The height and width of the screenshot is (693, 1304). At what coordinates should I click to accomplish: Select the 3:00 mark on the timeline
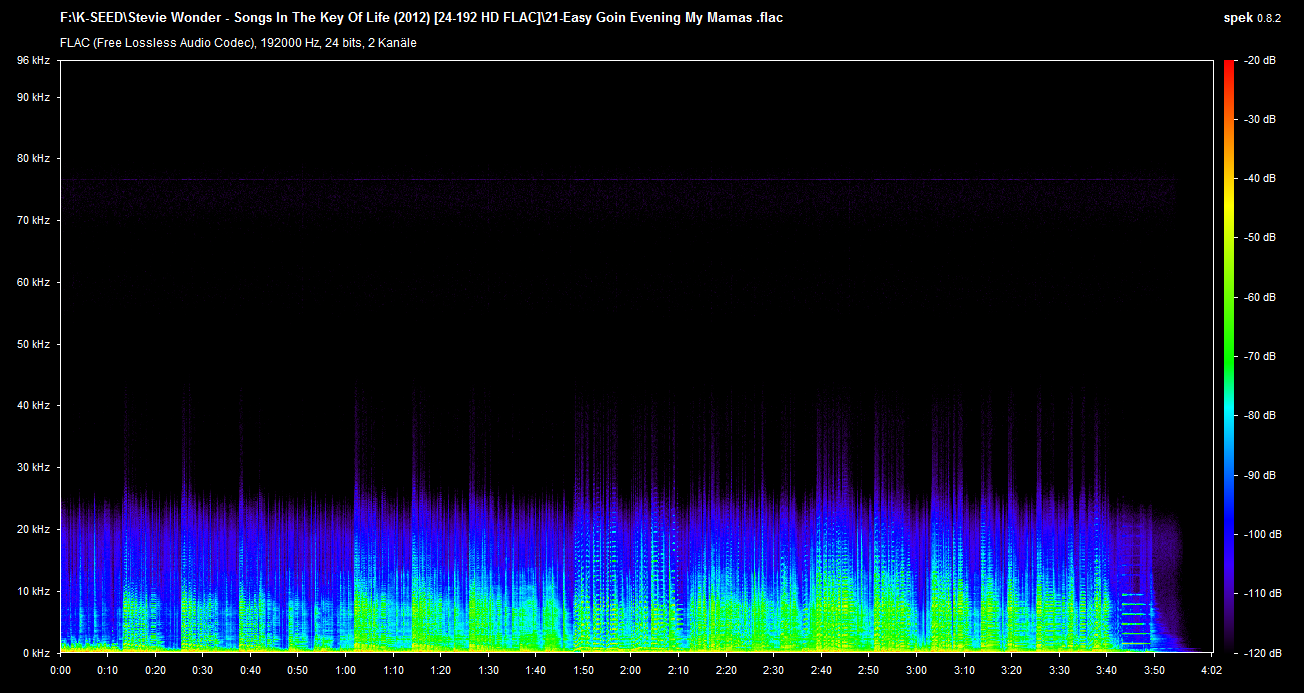point(916,670)
